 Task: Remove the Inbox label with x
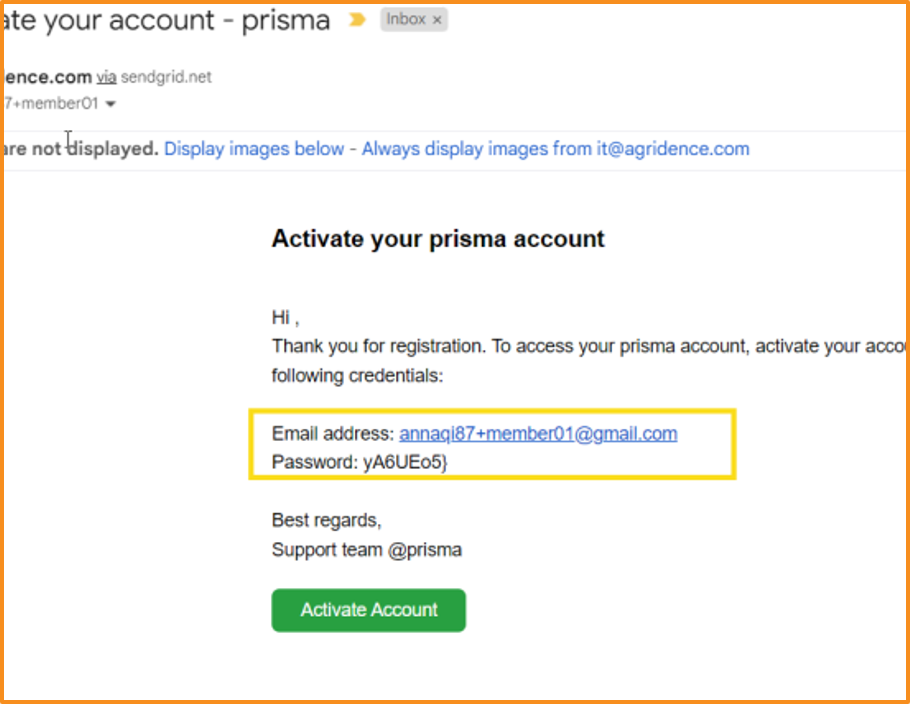[437, 20]
